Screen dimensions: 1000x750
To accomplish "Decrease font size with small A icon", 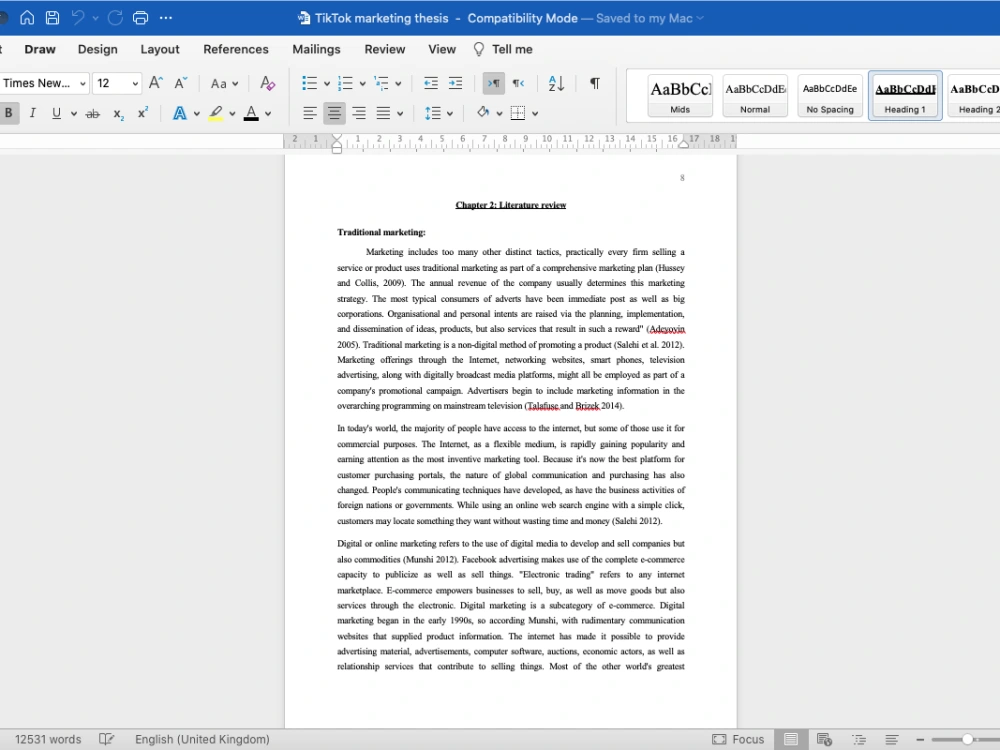I will (x=181, y=83).
